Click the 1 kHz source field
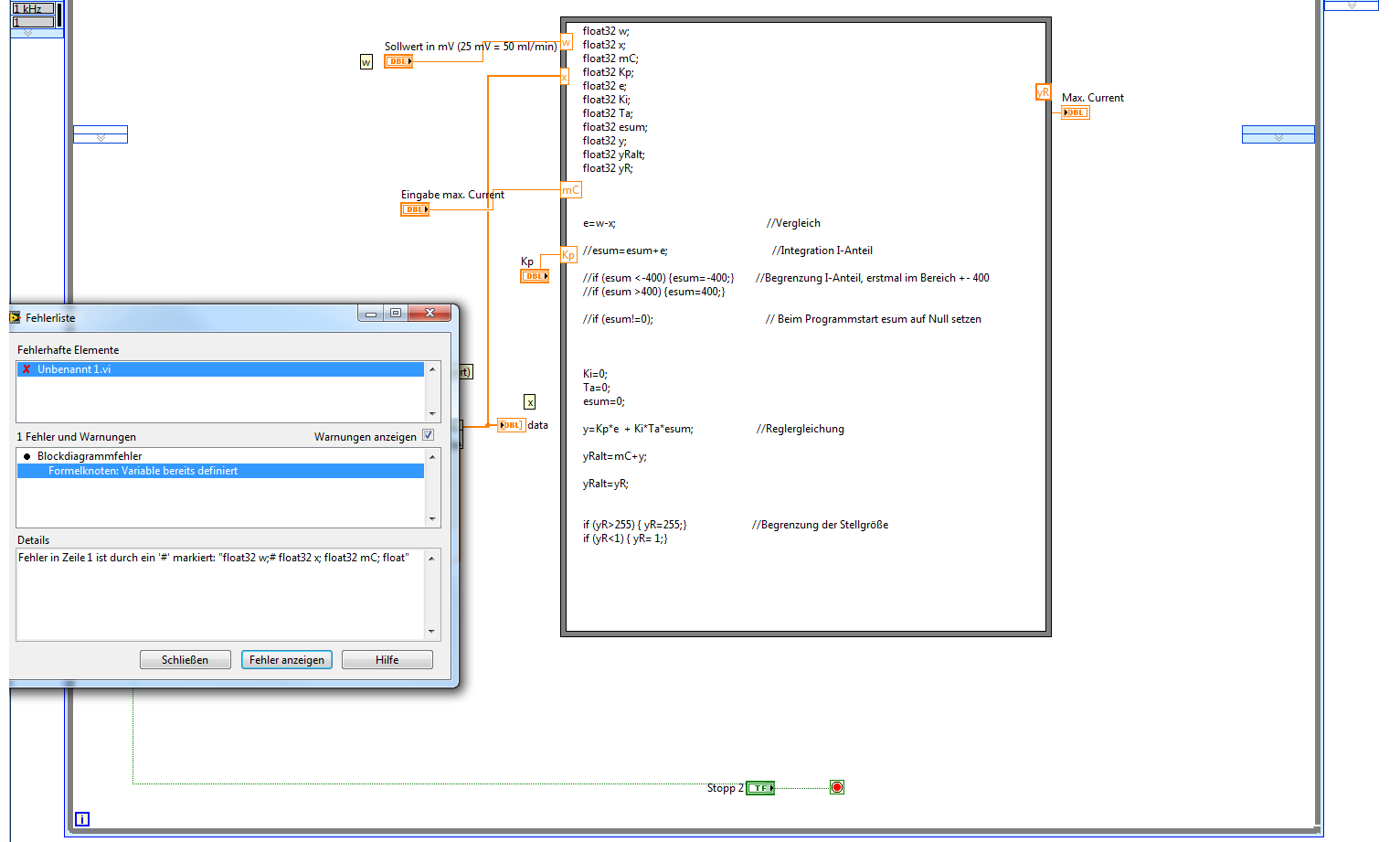 coord(33,8)
